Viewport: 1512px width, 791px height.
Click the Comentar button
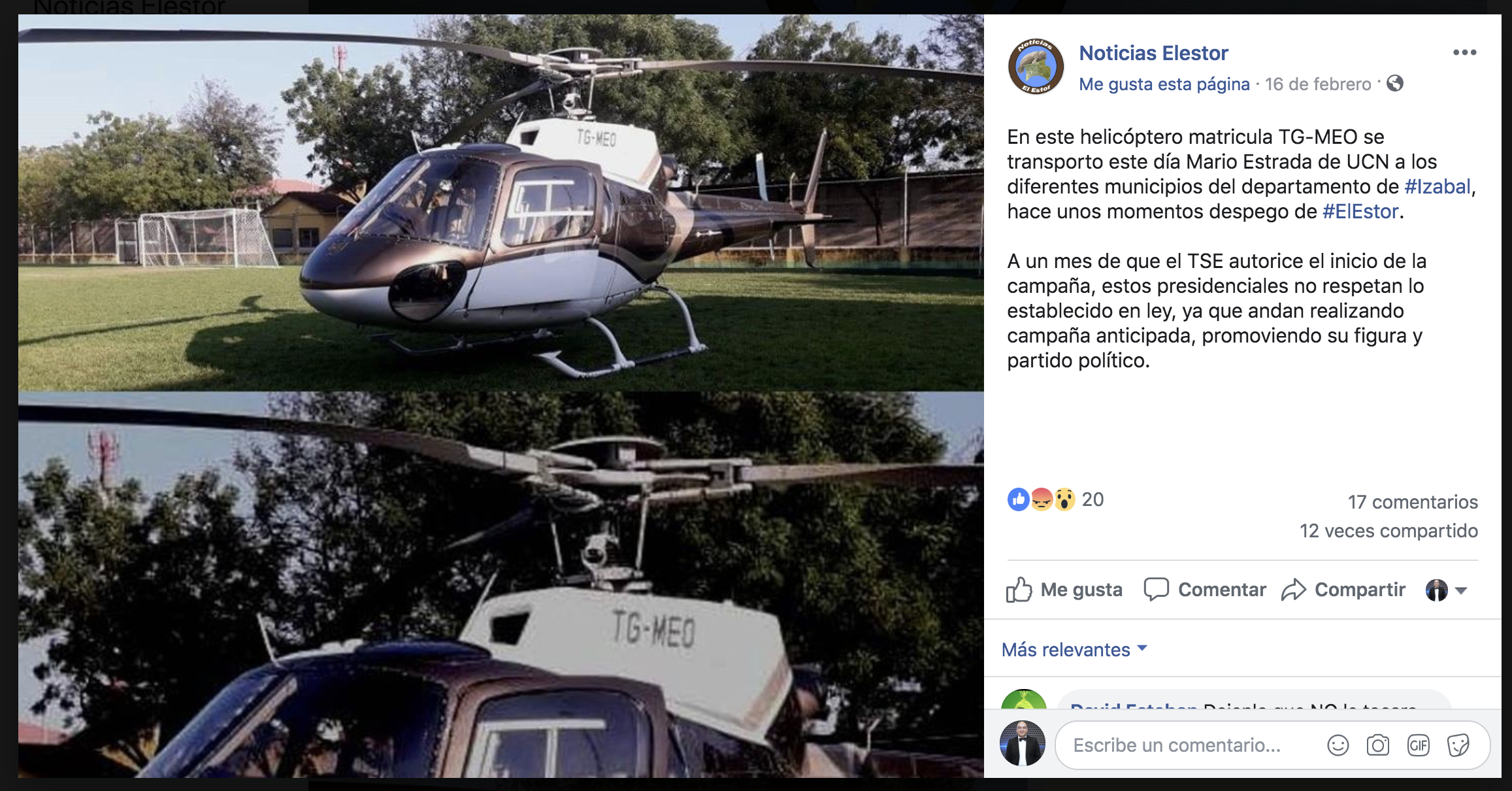click(x=1205, y=590)
